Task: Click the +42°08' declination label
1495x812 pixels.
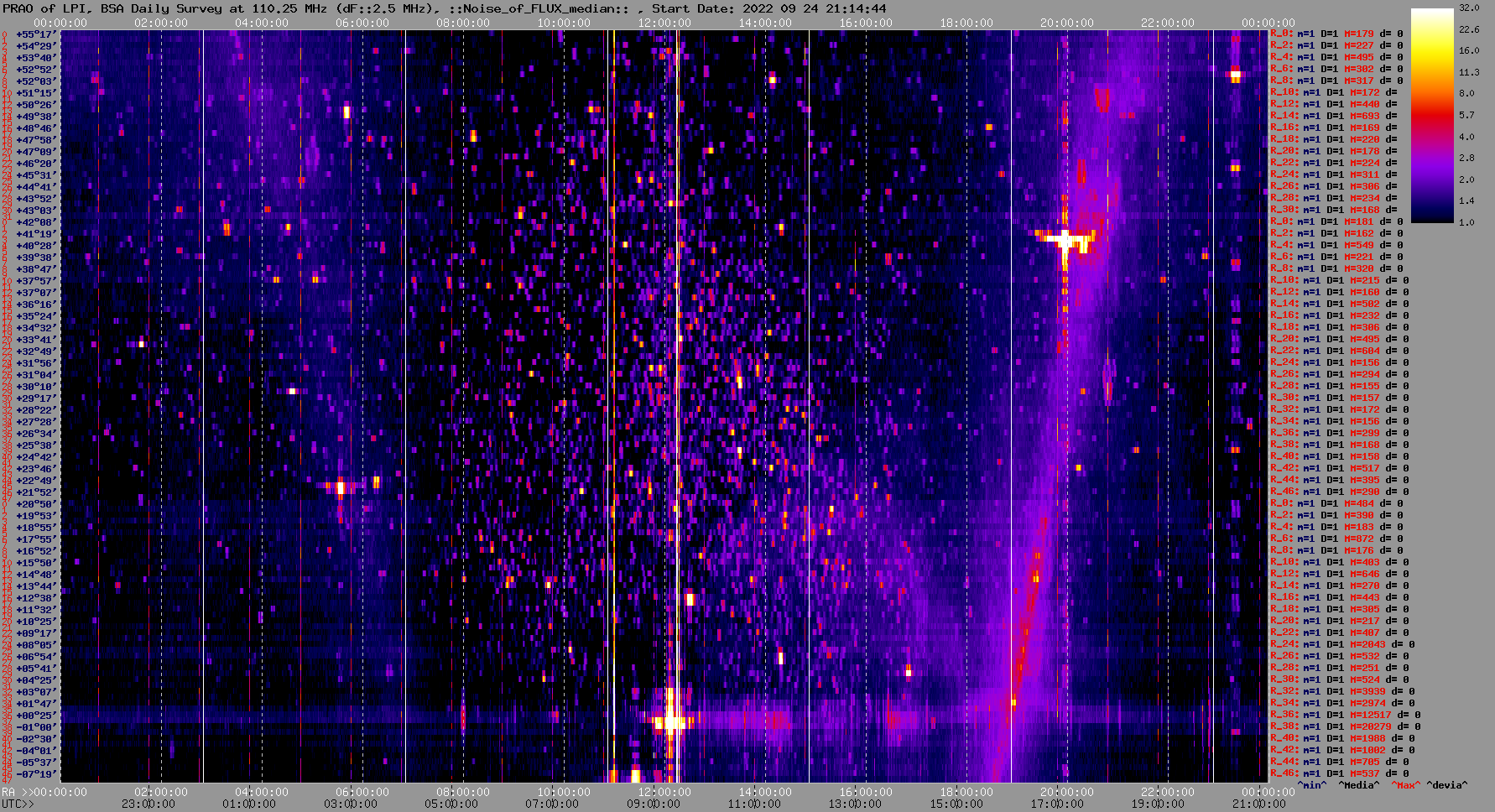Action: 35,221
